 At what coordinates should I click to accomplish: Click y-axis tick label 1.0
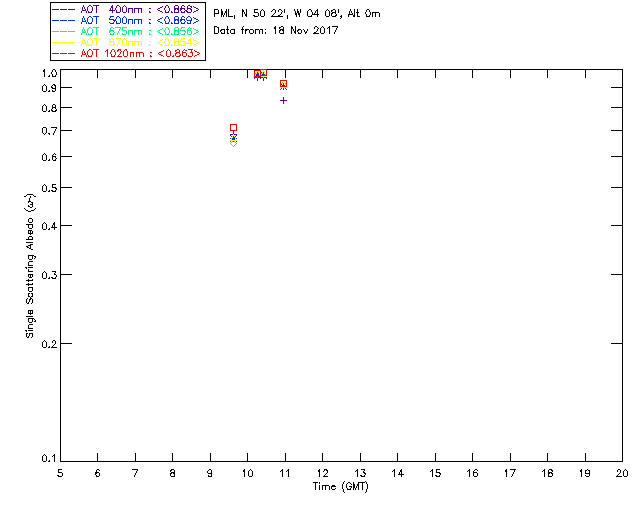[49, 73]
